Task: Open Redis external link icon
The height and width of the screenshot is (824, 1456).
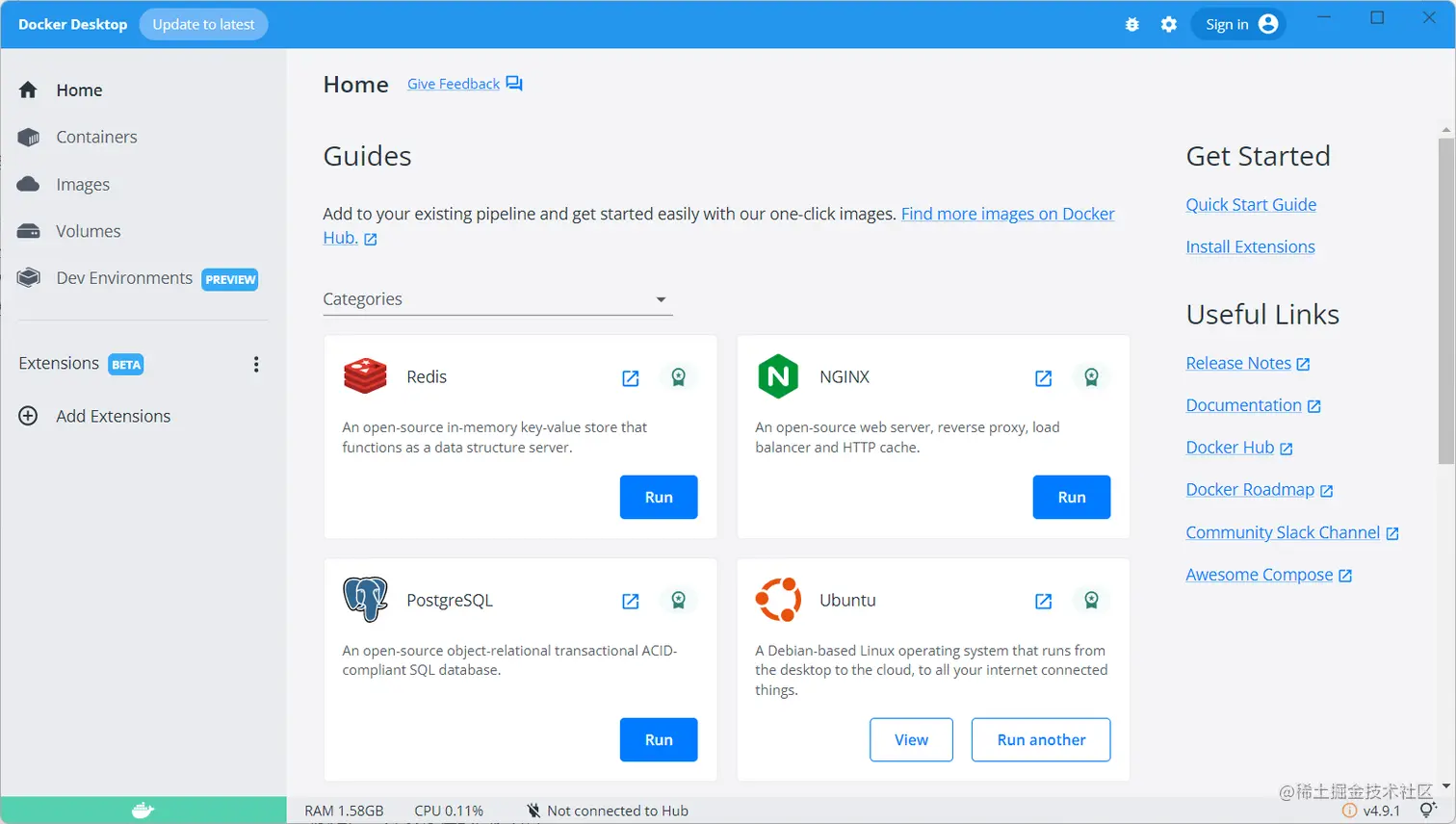Action: (631, 378)
